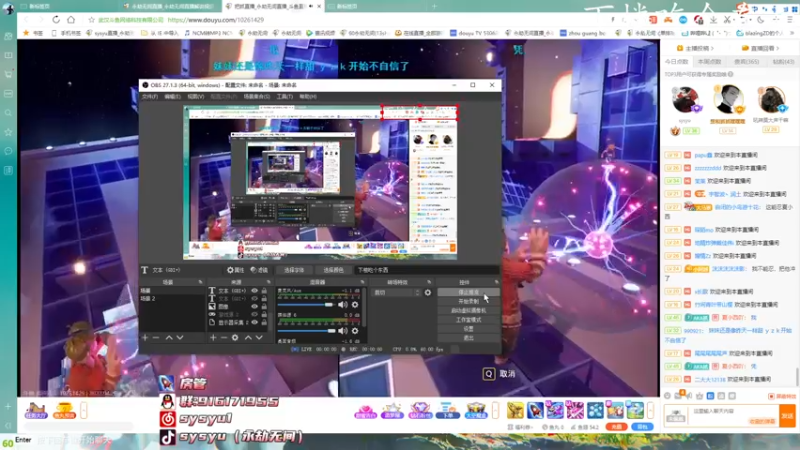Open source Filters (滤镜) button
Screen dimensions: 800x450
pos(259,270)
